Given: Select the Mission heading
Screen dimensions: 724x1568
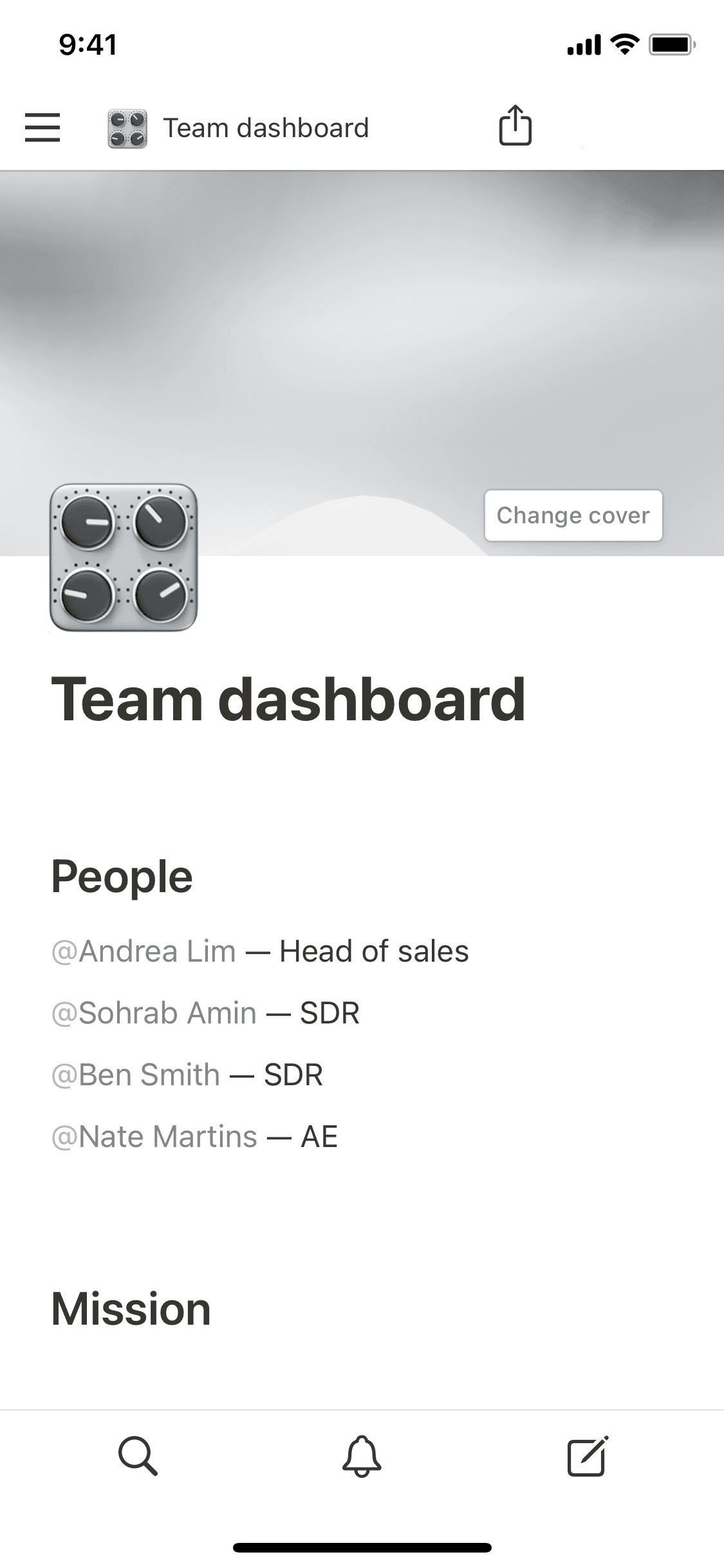Looking at the screenshot, I should (x=131, y=1311).
